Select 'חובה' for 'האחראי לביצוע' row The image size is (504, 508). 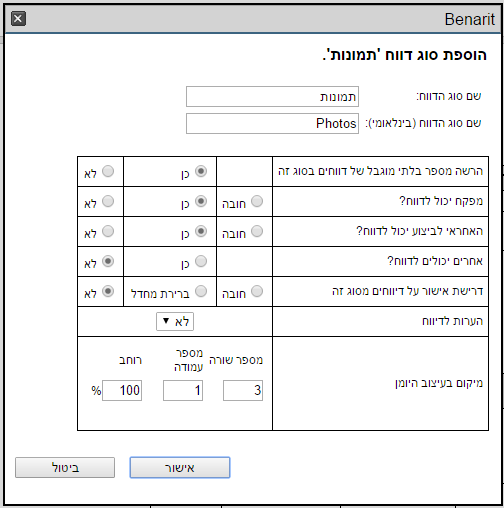[257, 231]
